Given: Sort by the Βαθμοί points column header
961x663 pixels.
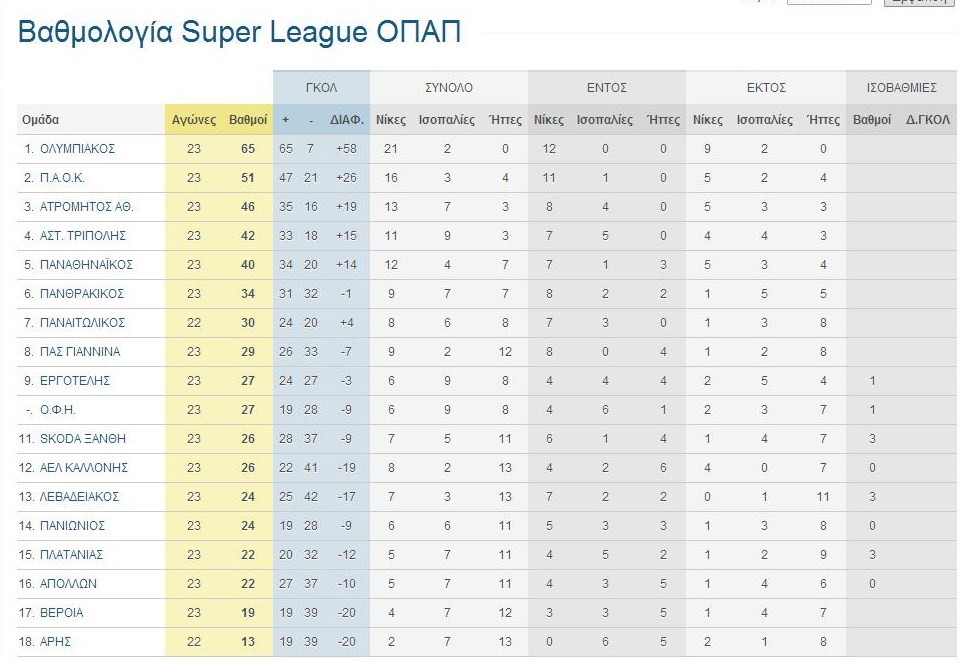Looking at the screenshot, I should tap(248, 120).
